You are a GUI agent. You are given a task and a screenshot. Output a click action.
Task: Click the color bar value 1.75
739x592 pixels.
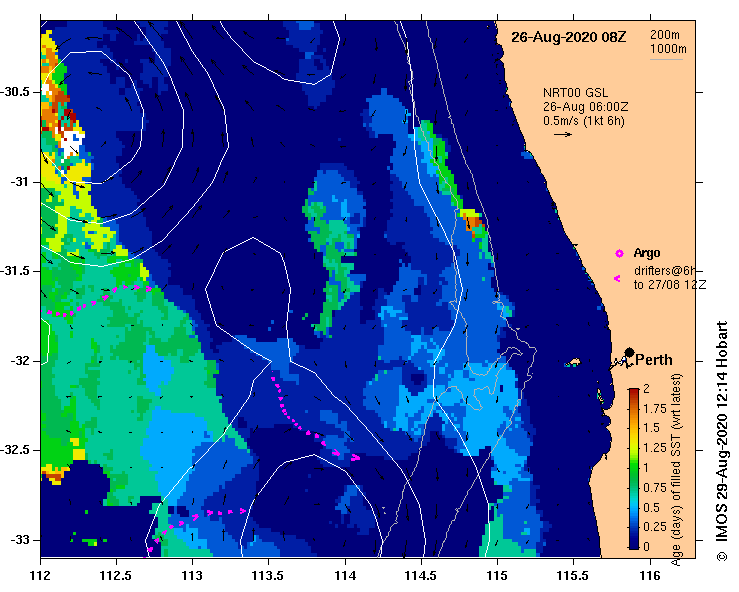pyautogui.click(x=655, y=409)
